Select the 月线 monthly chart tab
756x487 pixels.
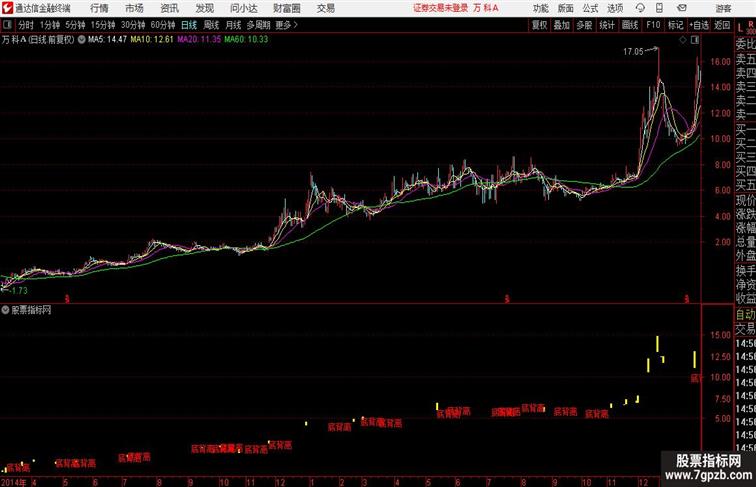233,25
